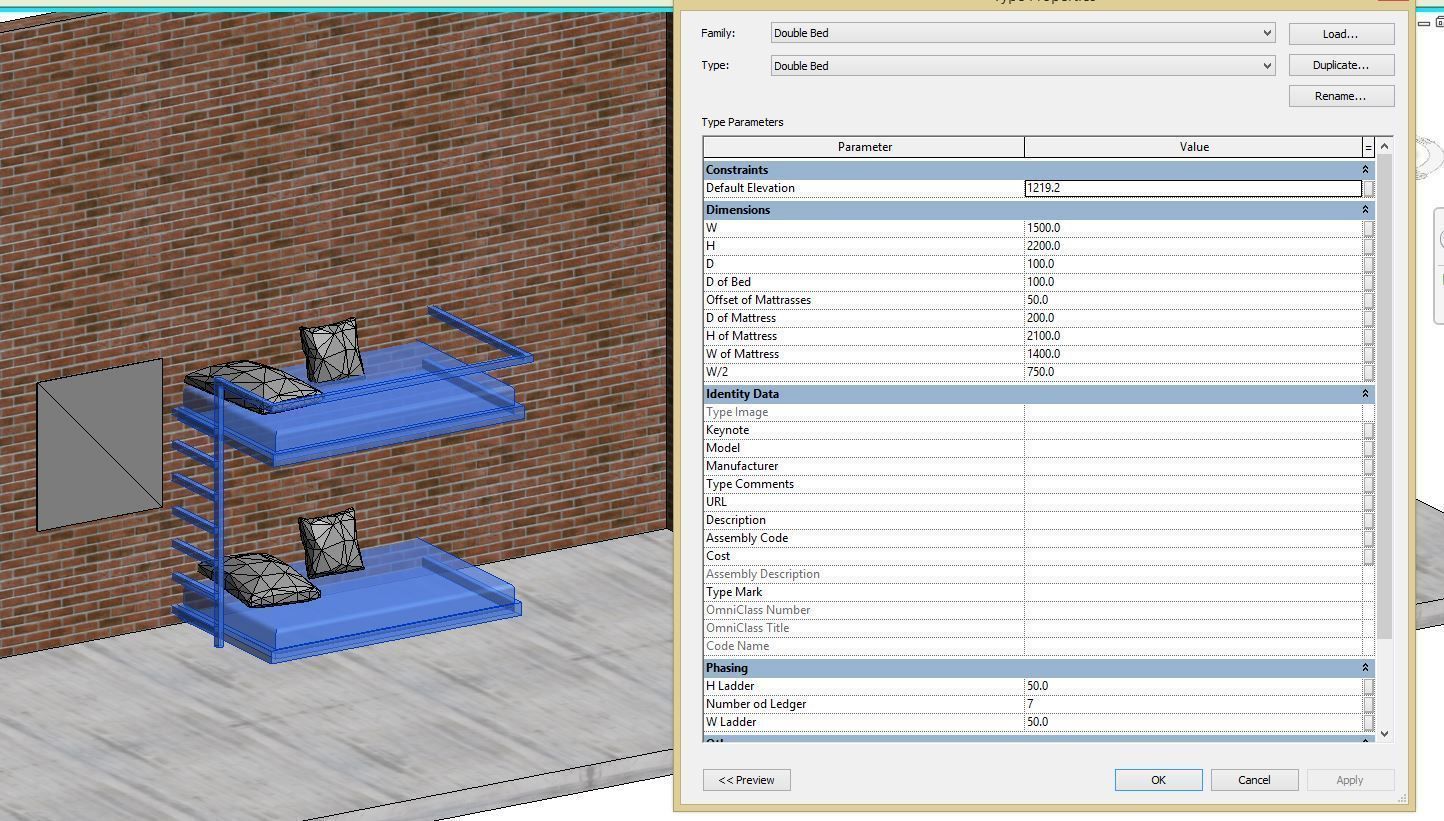Image resolution: width=1444 pixels, height=821 pixels.
Task: Click the Preview button to show preview pane
Action: click(x=746, y=779)
